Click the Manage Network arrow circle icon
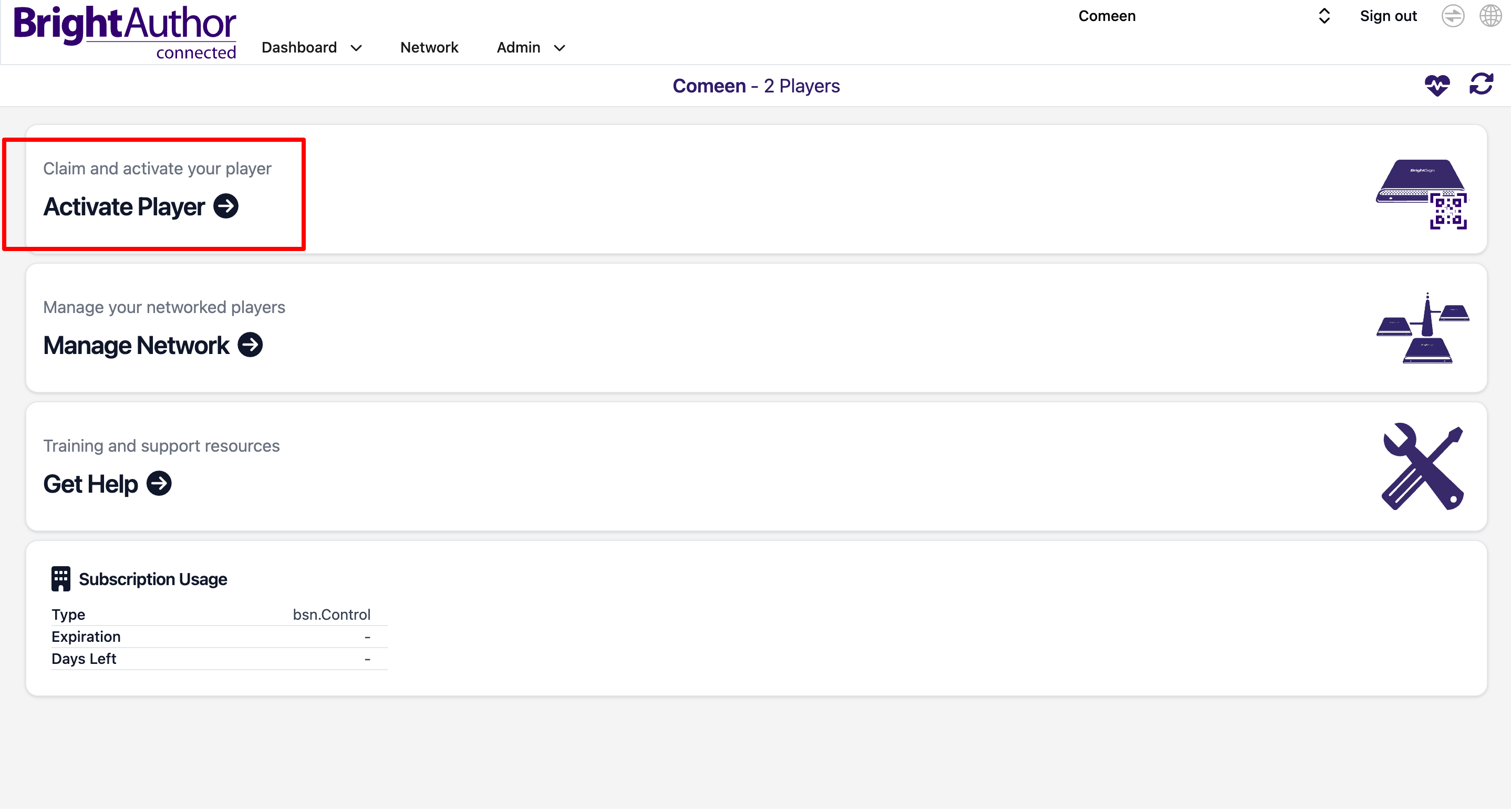The image size is (1511, 812). pos(251,345)
